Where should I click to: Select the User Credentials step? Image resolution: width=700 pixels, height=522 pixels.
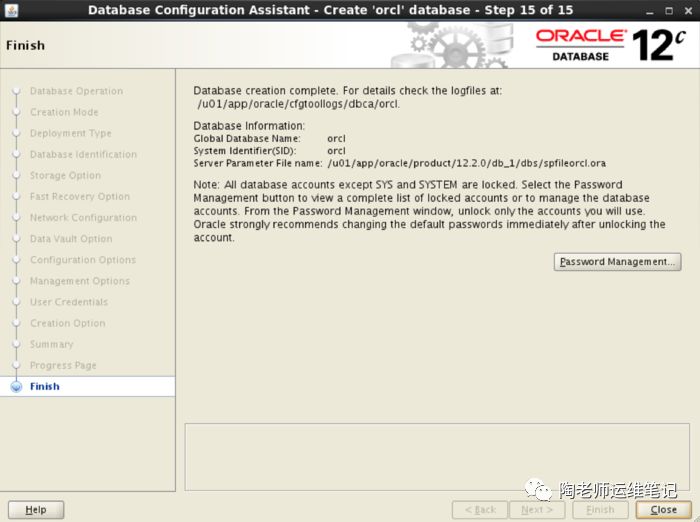69,302
